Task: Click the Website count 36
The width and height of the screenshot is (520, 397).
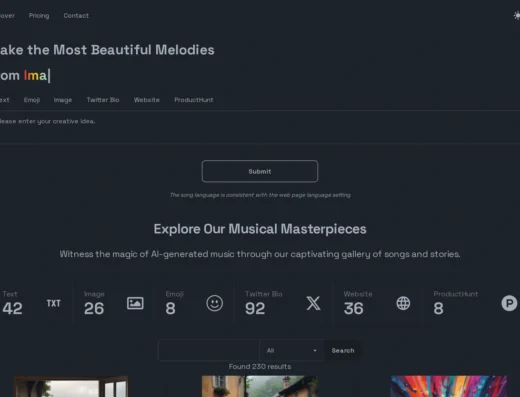Action: click(x=354, y=308)
